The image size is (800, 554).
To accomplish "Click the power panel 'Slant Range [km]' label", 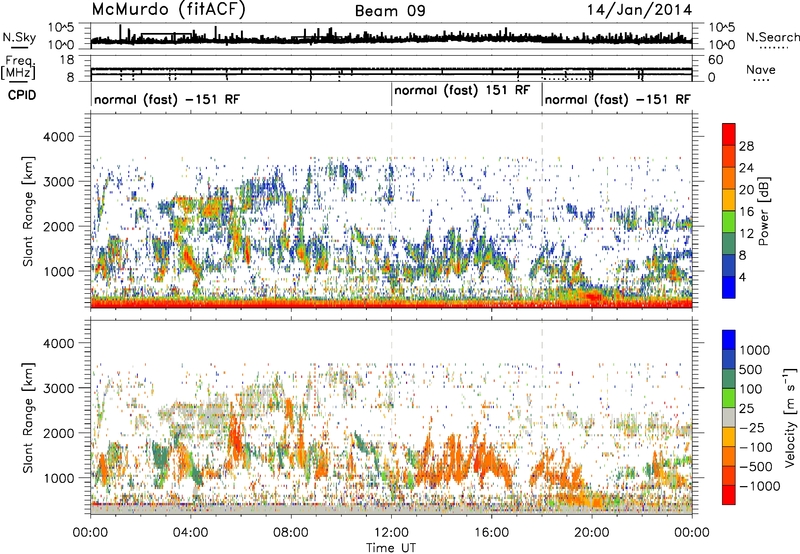I will (28, 211).
